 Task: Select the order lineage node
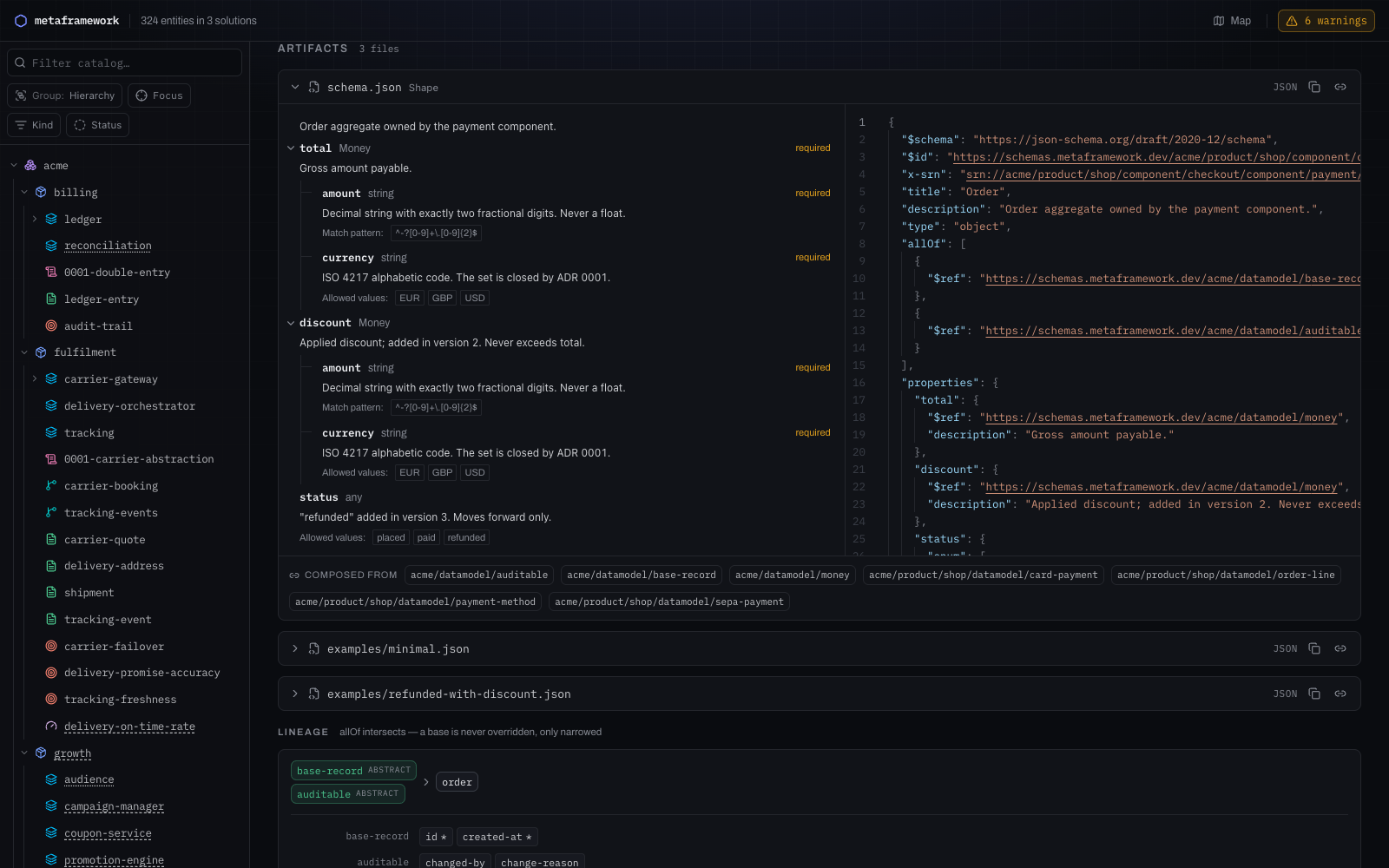457,782
